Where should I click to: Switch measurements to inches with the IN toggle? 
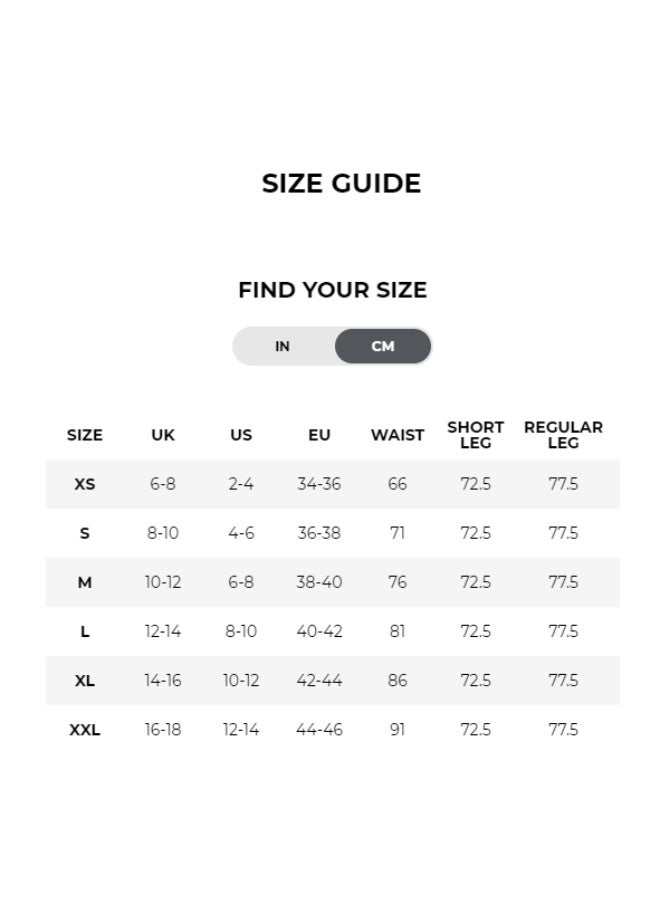tap(282, 345)
